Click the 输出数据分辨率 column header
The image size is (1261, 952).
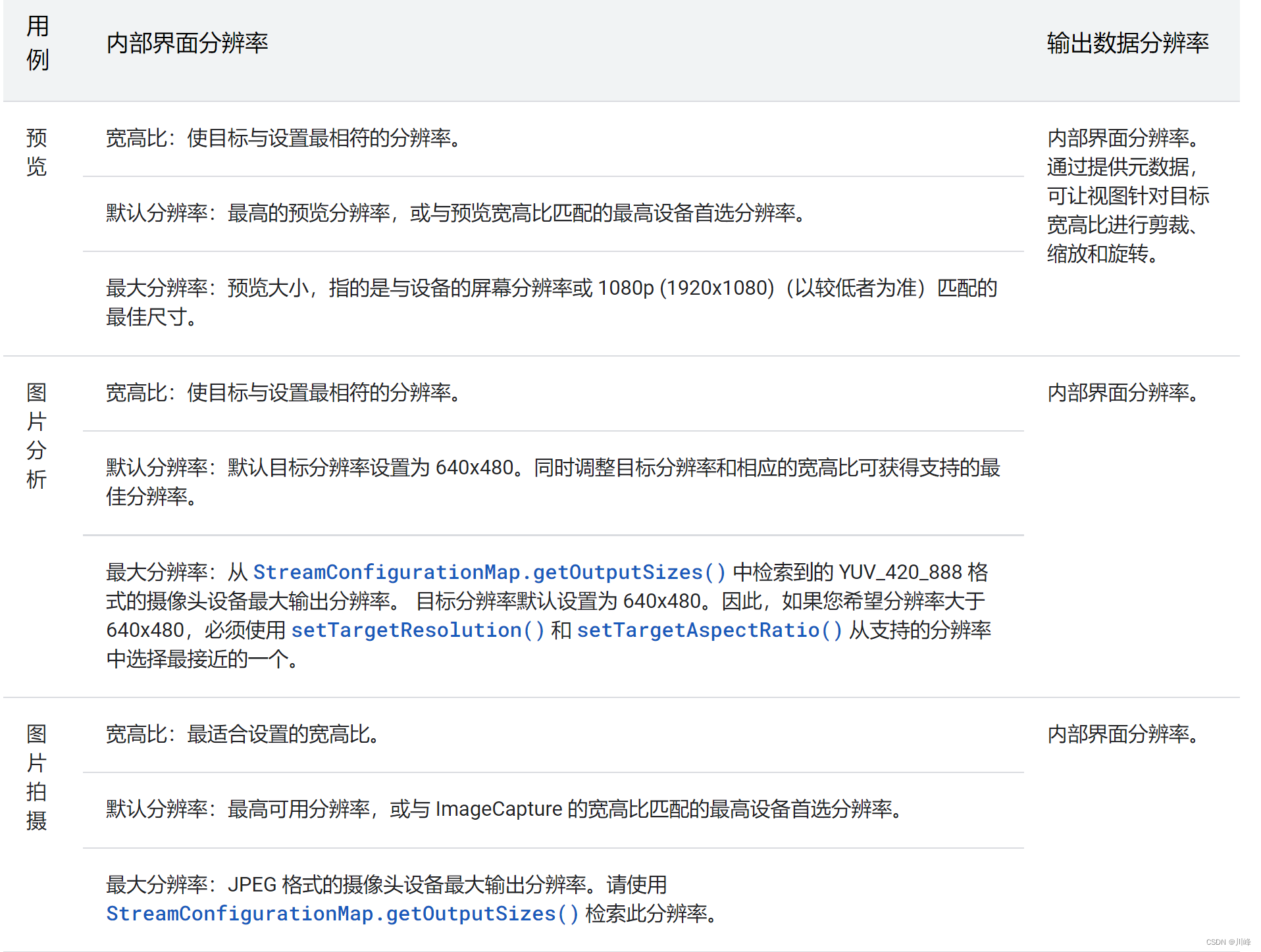[x=1128, y=43]
